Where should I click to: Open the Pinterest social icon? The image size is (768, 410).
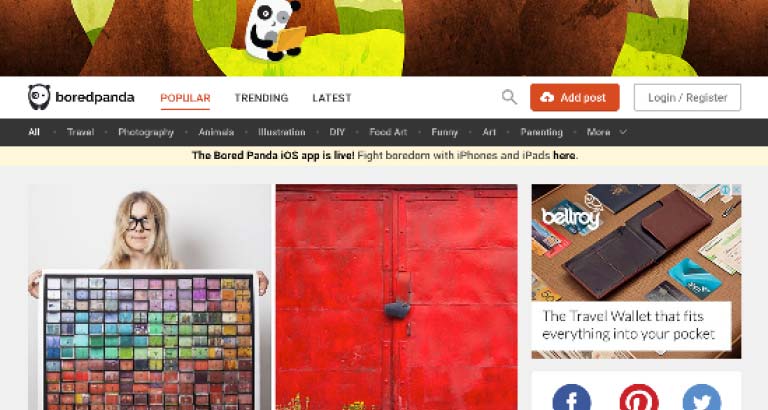tap(639, 398)
